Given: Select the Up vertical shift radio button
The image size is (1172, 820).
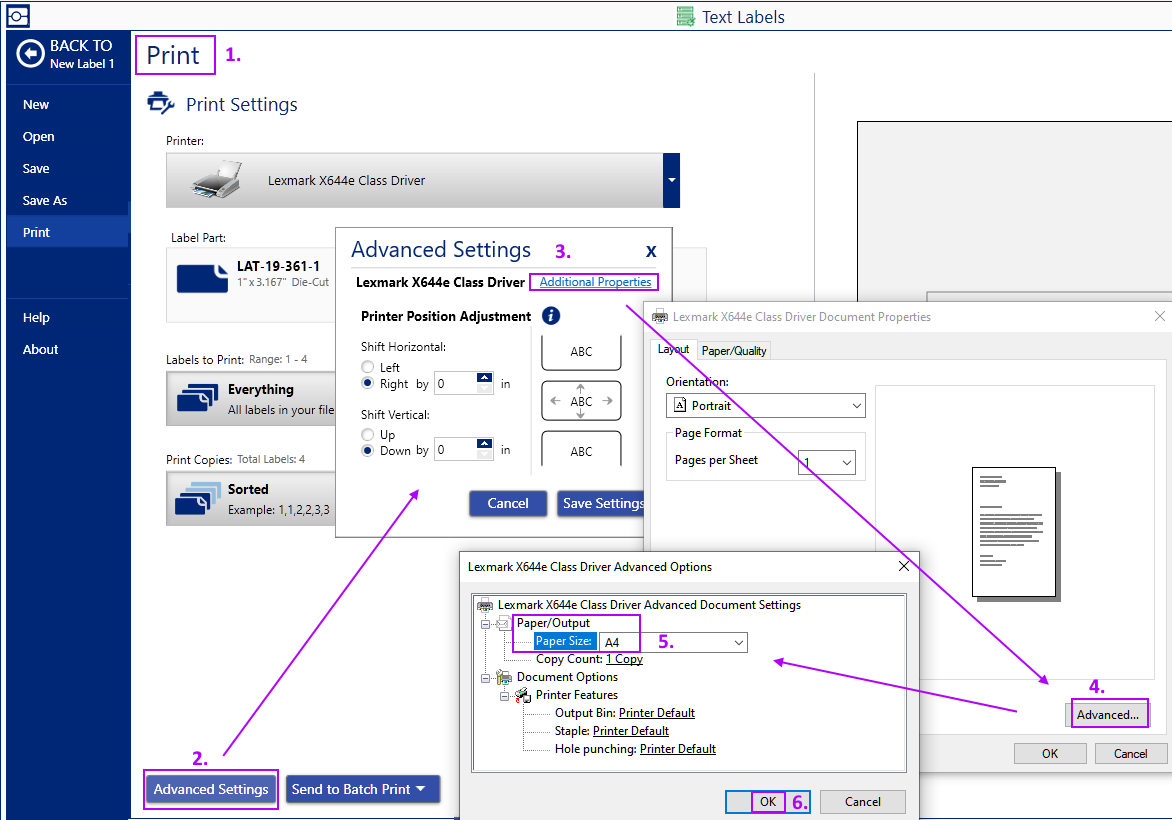Looking at the screenshot, I should (x=368, y=435).
